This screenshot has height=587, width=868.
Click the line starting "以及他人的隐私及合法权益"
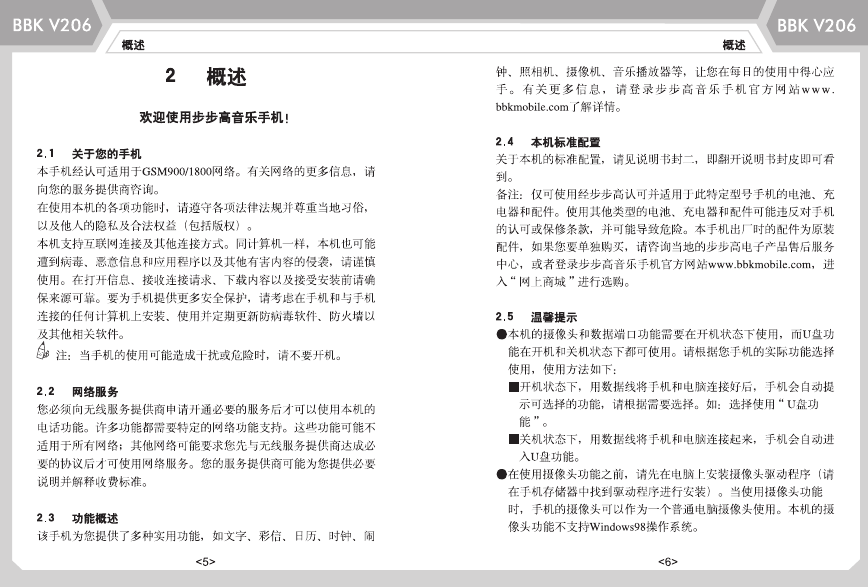(x=145, y=225)
